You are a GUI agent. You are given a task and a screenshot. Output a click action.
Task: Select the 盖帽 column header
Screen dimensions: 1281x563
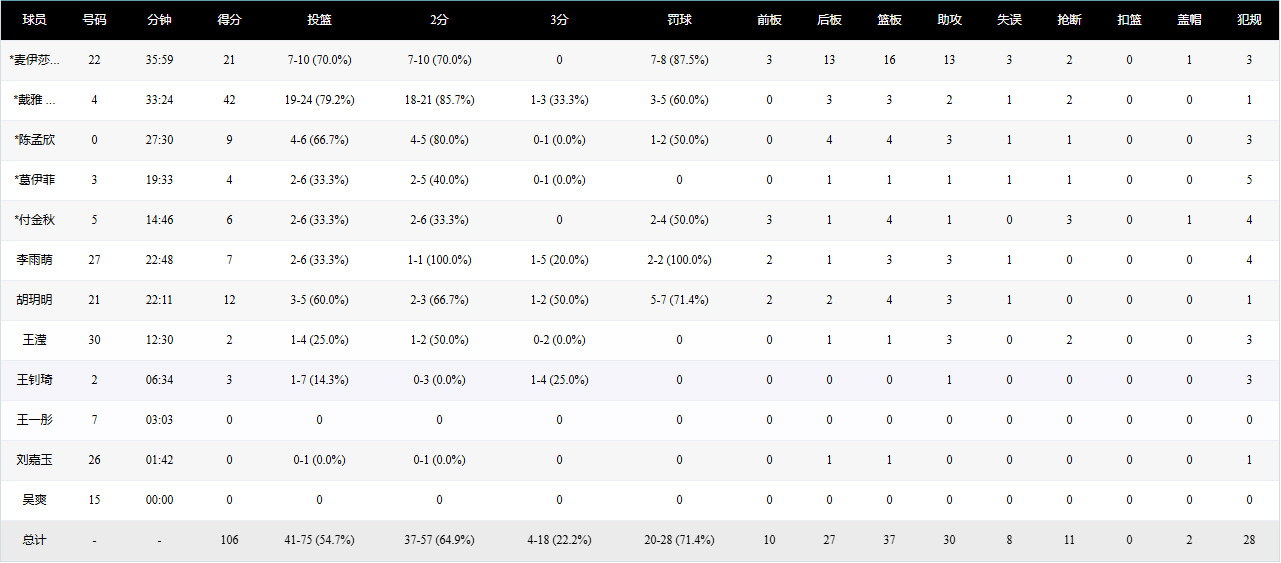pos(1189,20)
